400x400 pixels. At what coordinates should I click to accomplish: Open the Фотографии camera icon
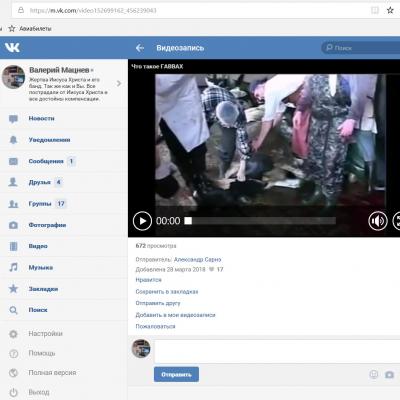pos(13,225)
